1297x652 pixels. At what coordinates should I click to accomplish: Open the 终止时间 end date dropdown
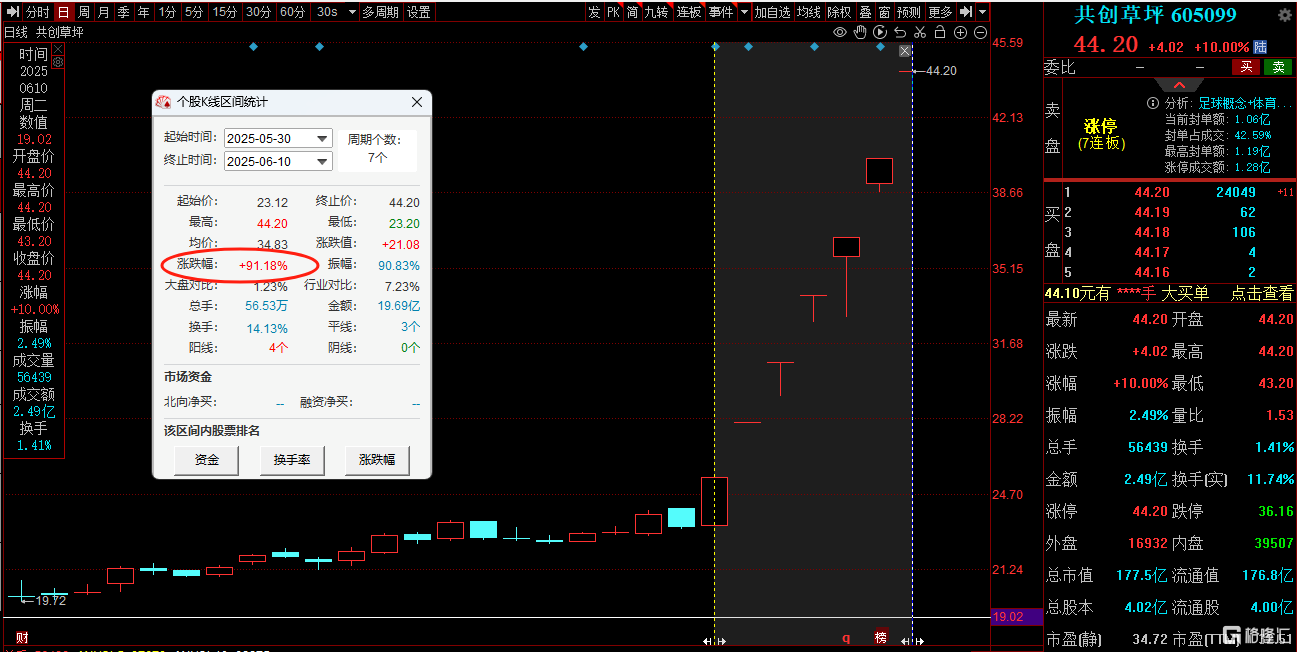(322, 161)
